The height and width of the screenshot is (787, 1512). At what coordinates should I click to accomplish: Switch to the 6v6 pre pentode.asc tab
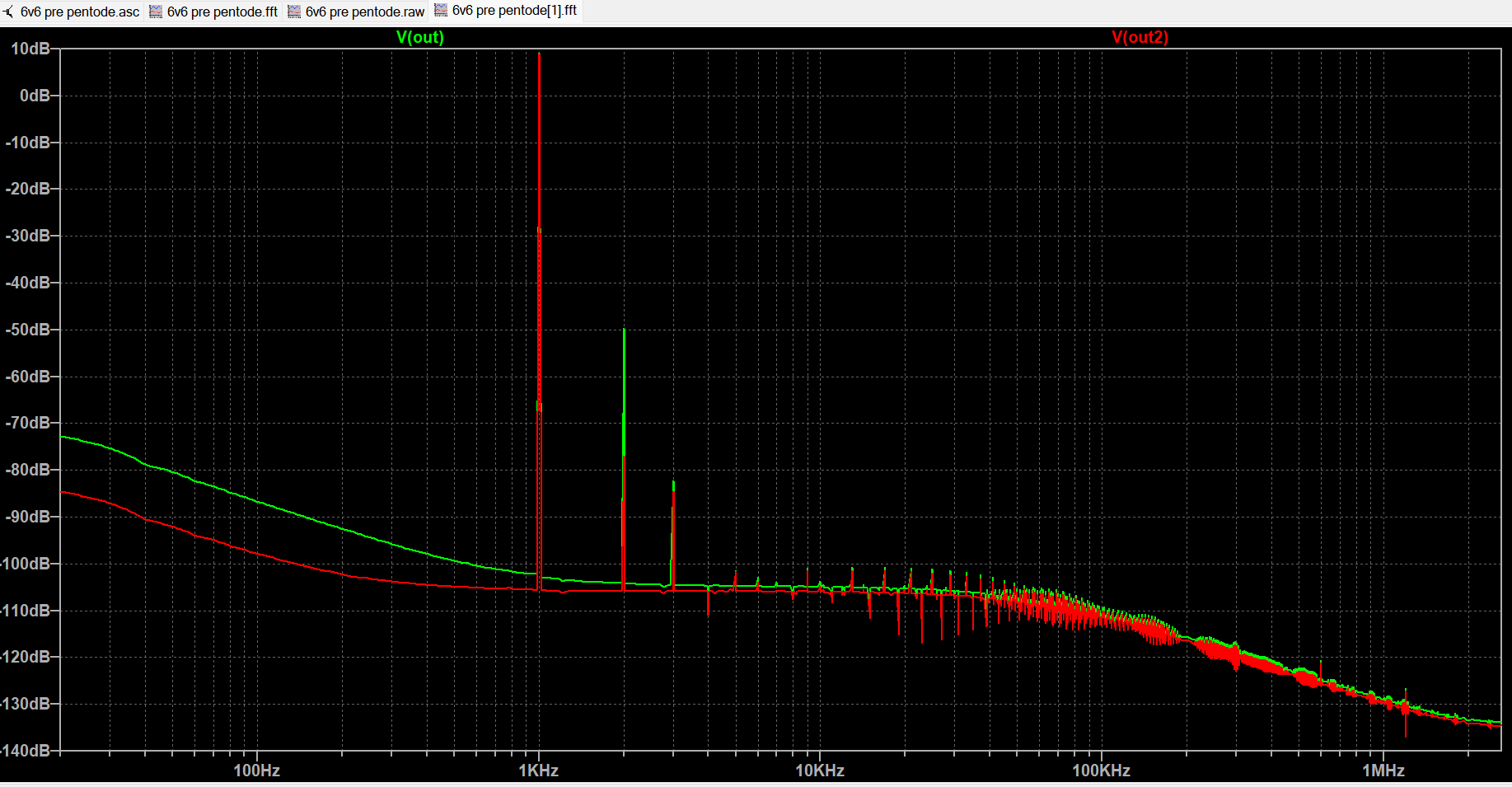[72, 12]
